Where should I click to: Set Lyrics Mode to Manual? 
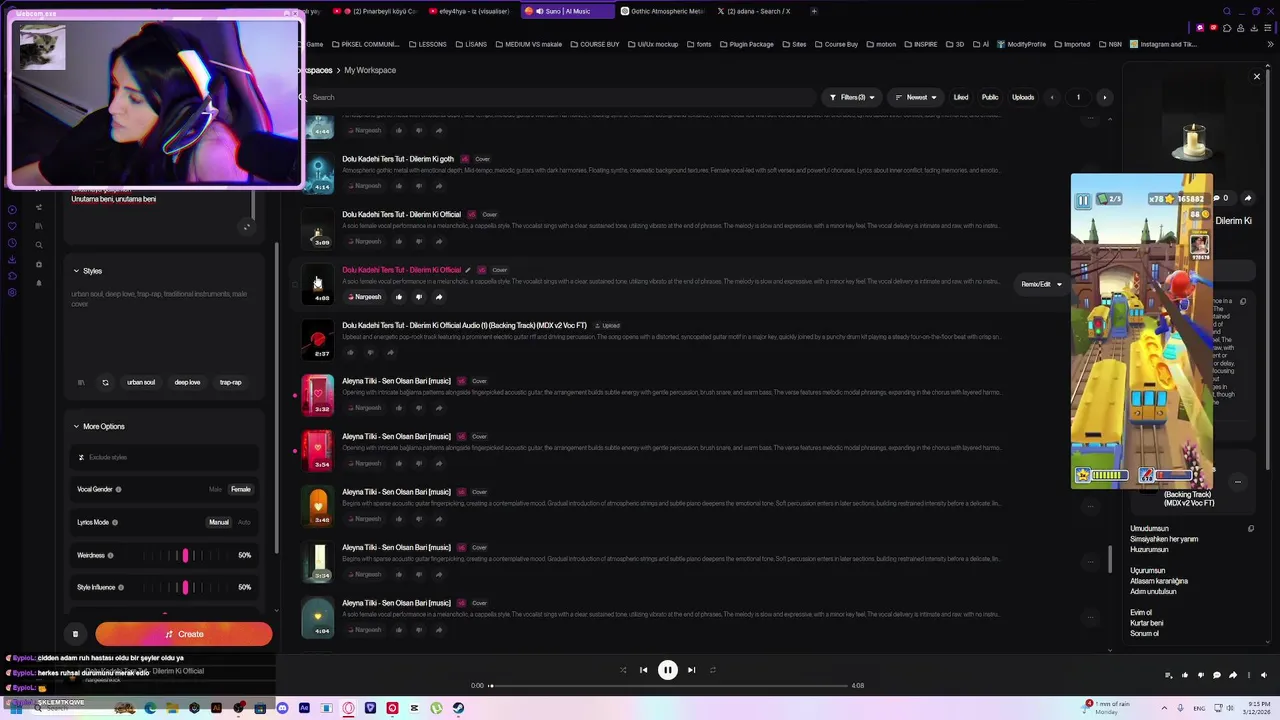(x=219, y=522)
